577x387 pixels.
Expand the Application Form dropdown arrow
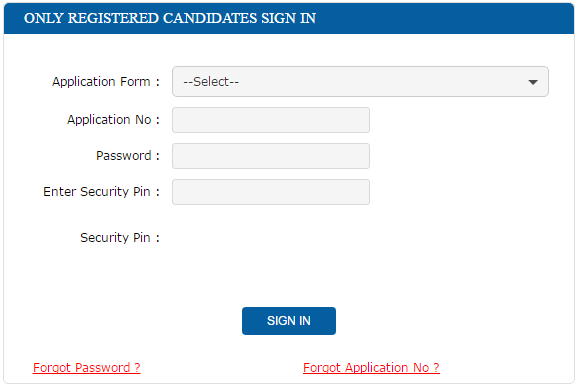533,82
